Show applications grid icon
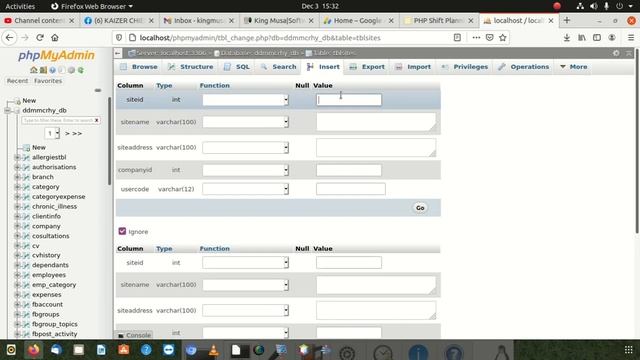The height and width of the screenshot is (360, 640). point(629,350)
